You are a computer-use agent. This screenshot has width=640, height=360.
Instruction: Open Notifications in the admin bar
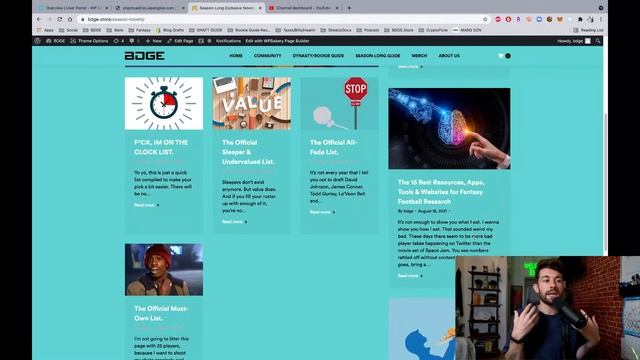[228, 41]
